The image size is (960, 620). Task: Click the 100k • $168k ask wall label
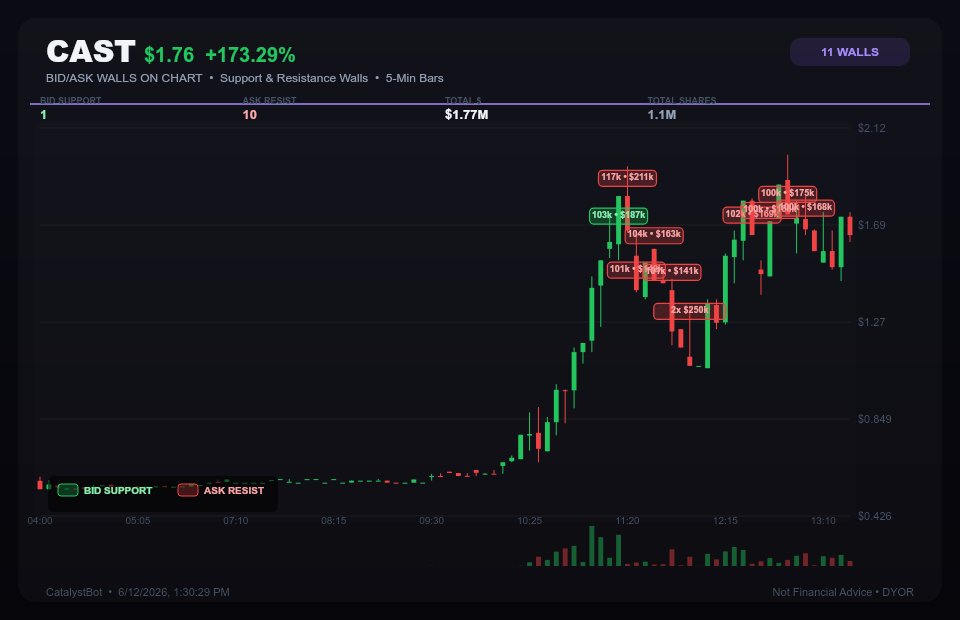pos(806,207)
